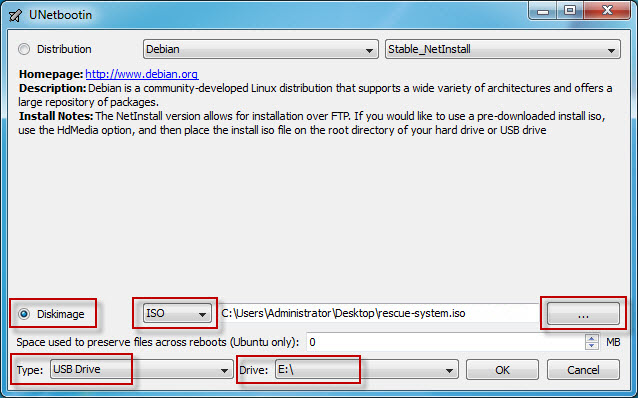Minimize the UNetbootin window
The height and width of the screenshot is (398, 638).
click(543, 11)
